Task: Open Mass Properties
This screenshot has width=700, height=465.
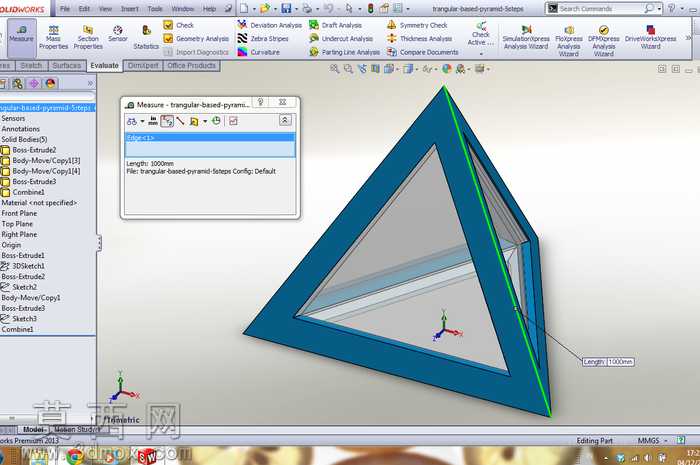Action: click(53, 37)
